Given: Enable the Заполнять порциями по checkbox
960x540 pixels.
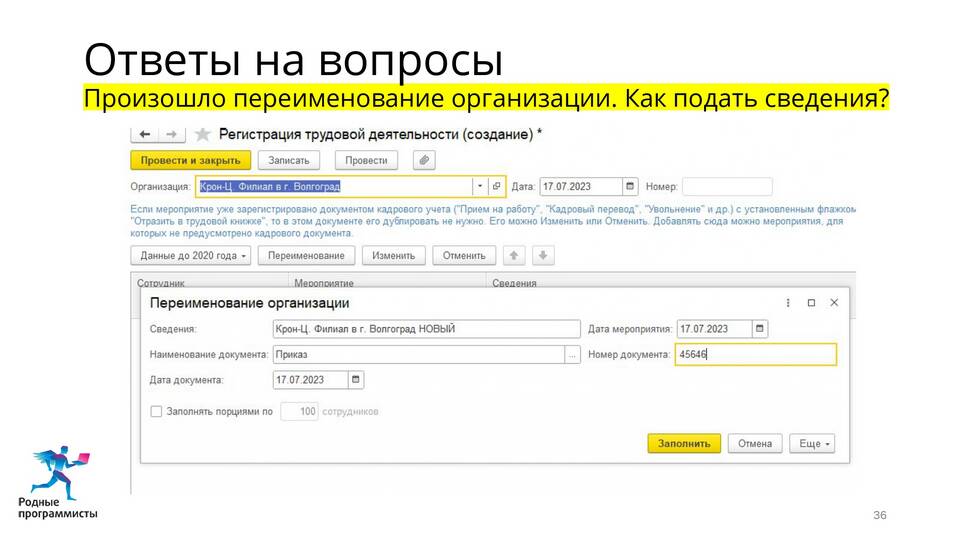Looking at the screenshot, I should (x=156, y=411).
